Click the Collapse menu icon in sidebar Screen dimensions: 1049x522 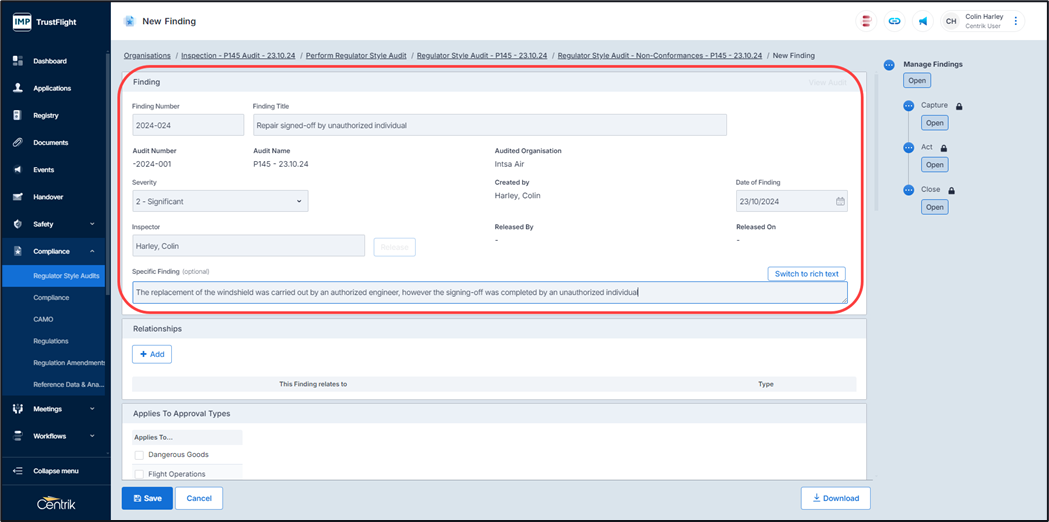17,471
